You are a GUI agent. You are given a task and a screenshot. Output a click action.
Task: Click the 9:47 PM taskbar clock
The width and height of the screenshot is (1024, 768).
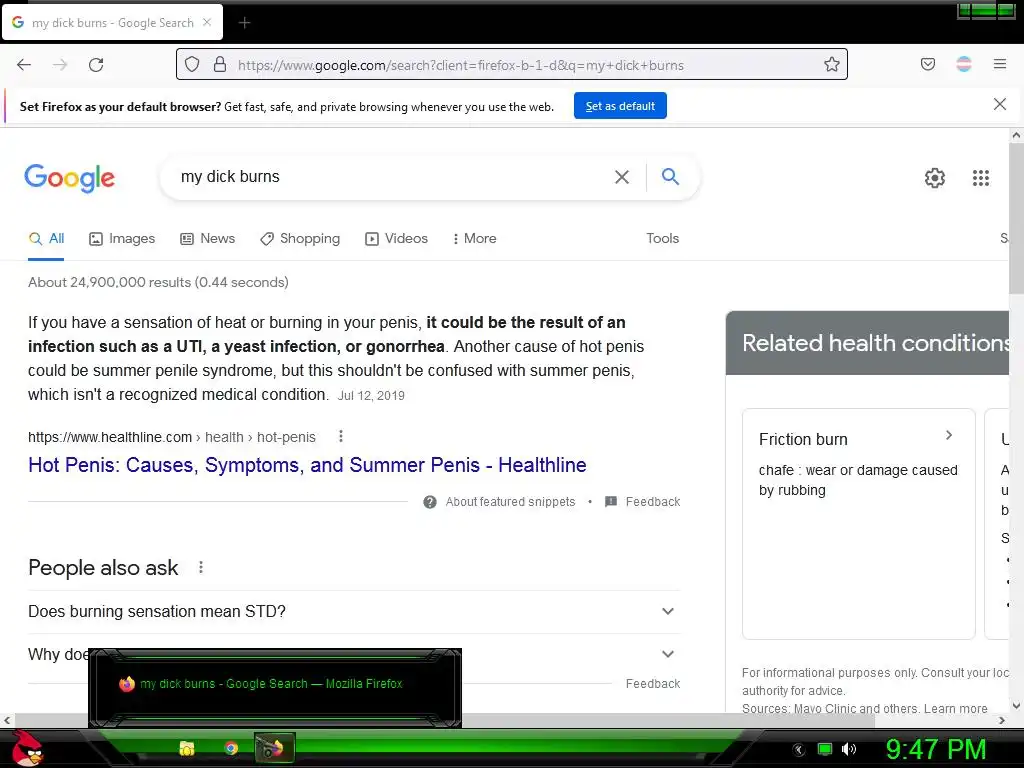point(935,749)
